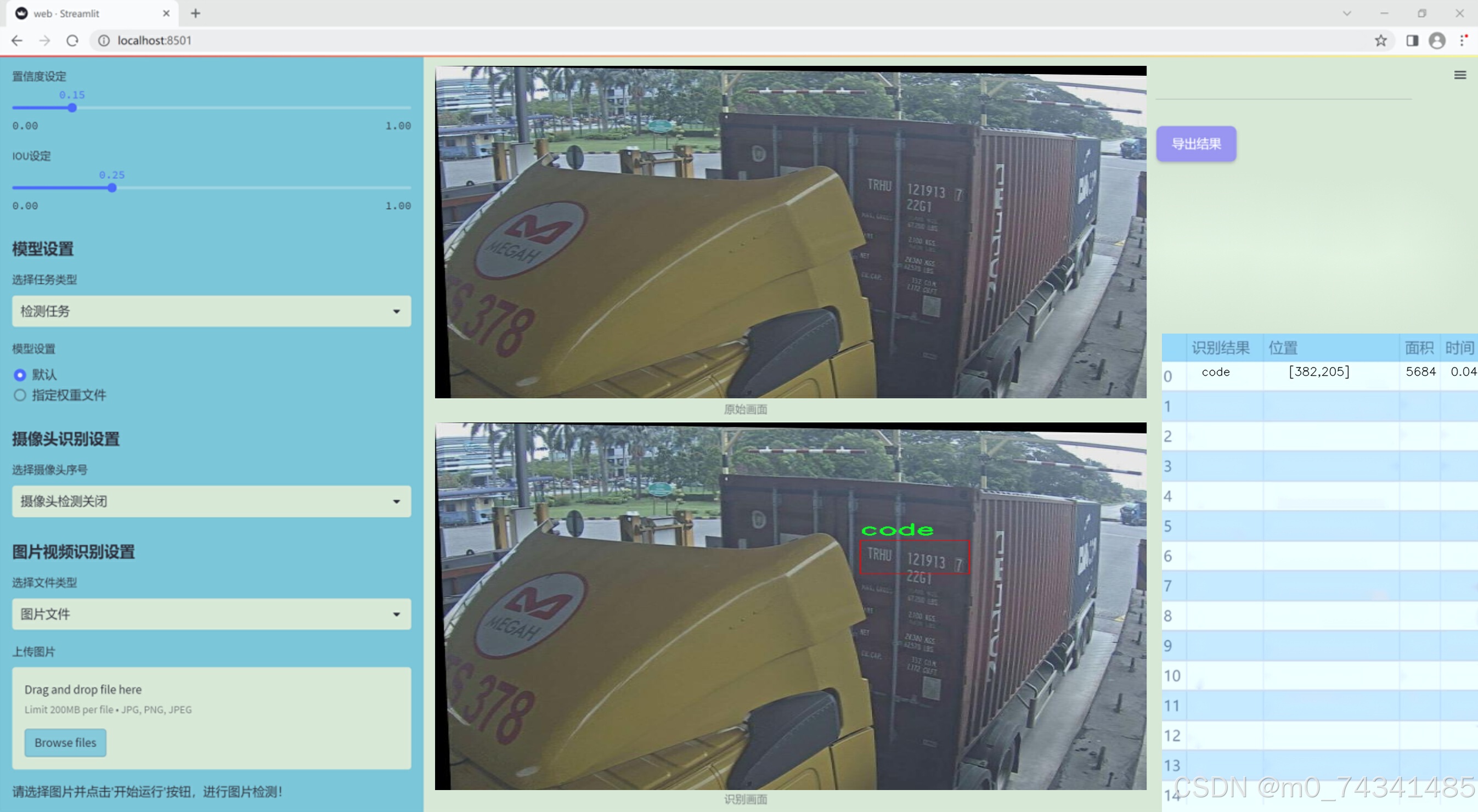Click the 导出结果 export button
Screen dimensions: 1478x812
point(1195,143)
